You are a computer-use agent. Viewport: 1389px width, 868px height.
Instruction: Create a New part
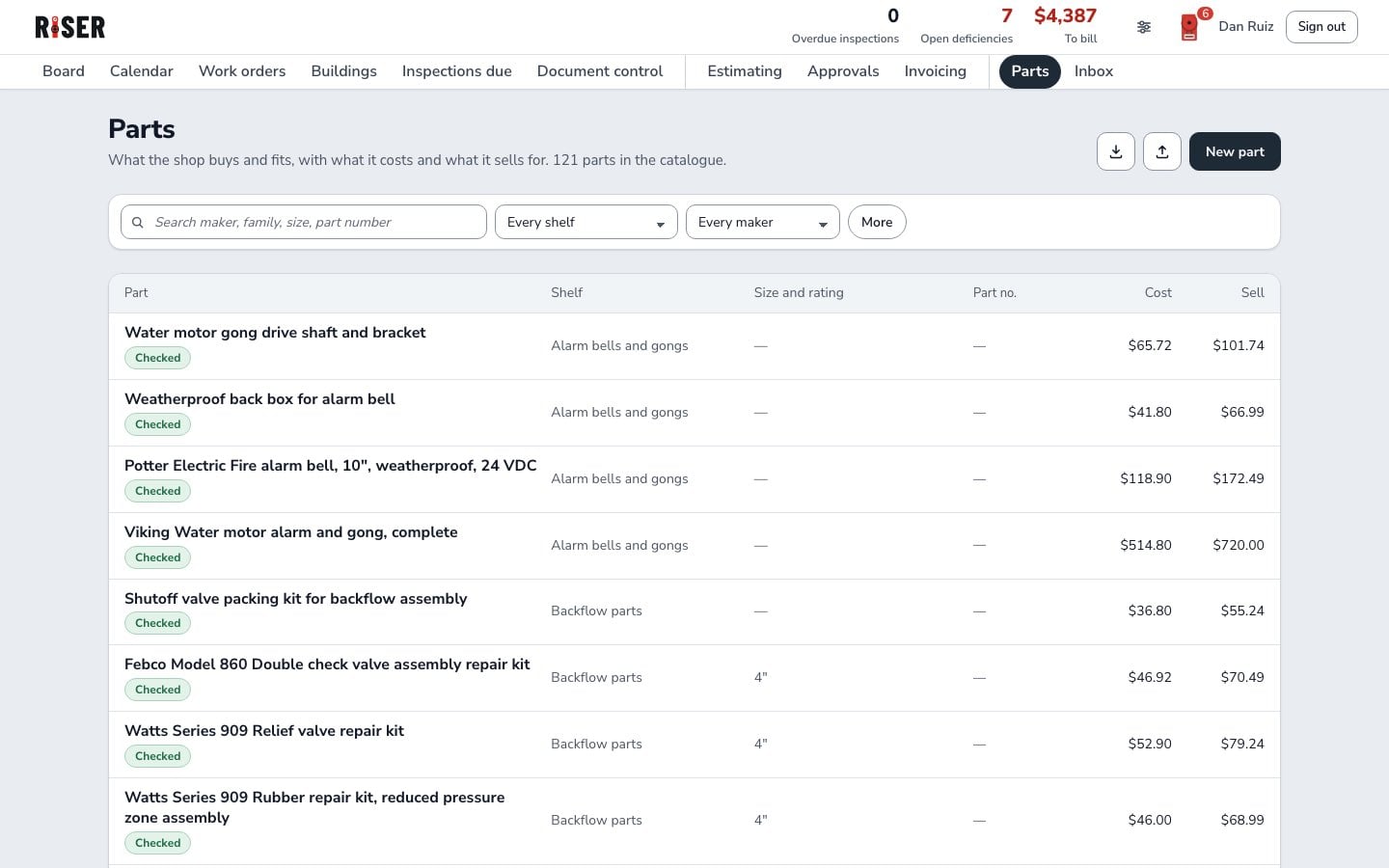(x=1235, y=151)
